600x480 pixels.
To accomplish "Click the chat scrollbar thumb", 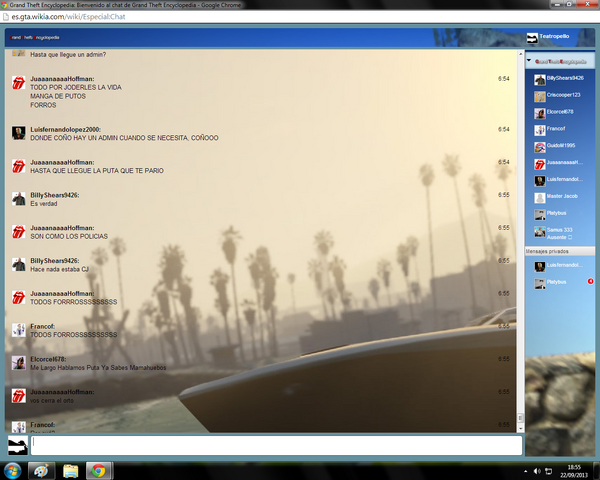I will (x=520, y=418).
